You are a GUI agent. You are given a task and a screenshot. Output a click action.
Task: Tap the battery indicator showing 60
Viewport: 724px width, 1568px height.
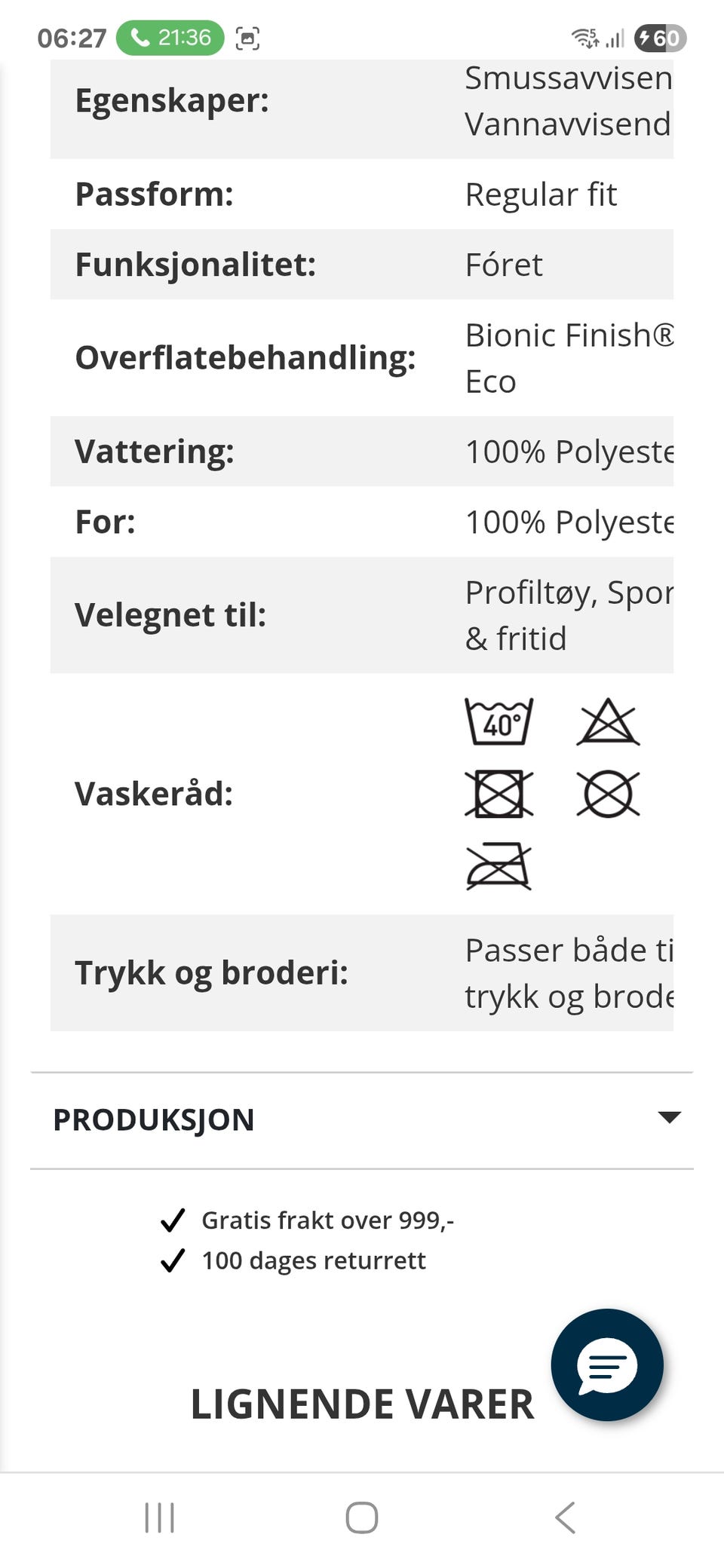click(661, 38)
